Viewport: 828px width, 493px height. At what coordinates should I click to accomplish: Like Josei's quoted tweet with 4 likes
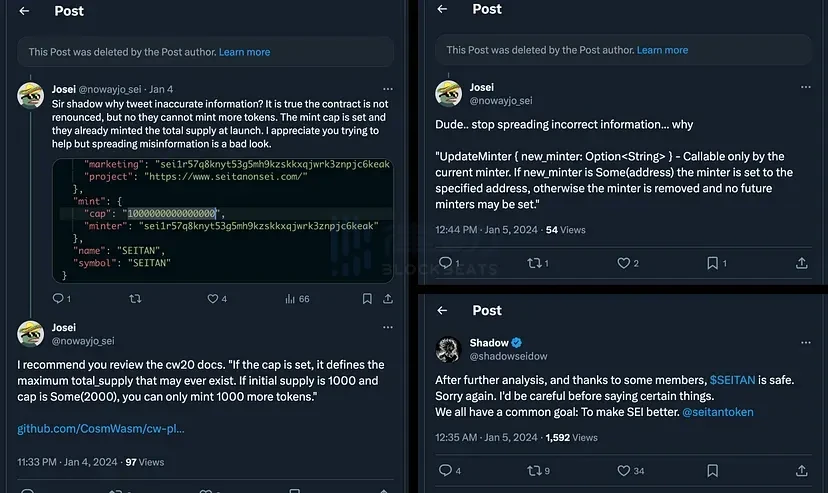(213, 298)
